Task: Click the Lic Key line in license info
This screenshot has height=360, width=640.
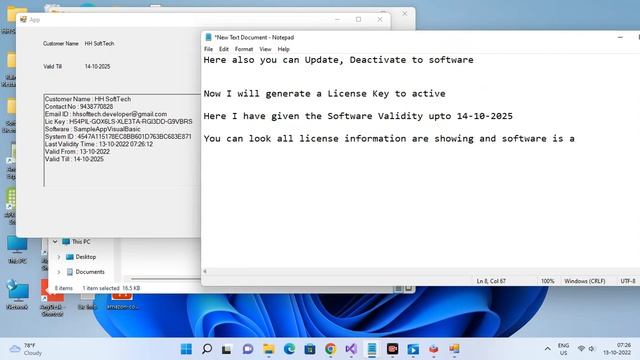Action: [118, 122]
